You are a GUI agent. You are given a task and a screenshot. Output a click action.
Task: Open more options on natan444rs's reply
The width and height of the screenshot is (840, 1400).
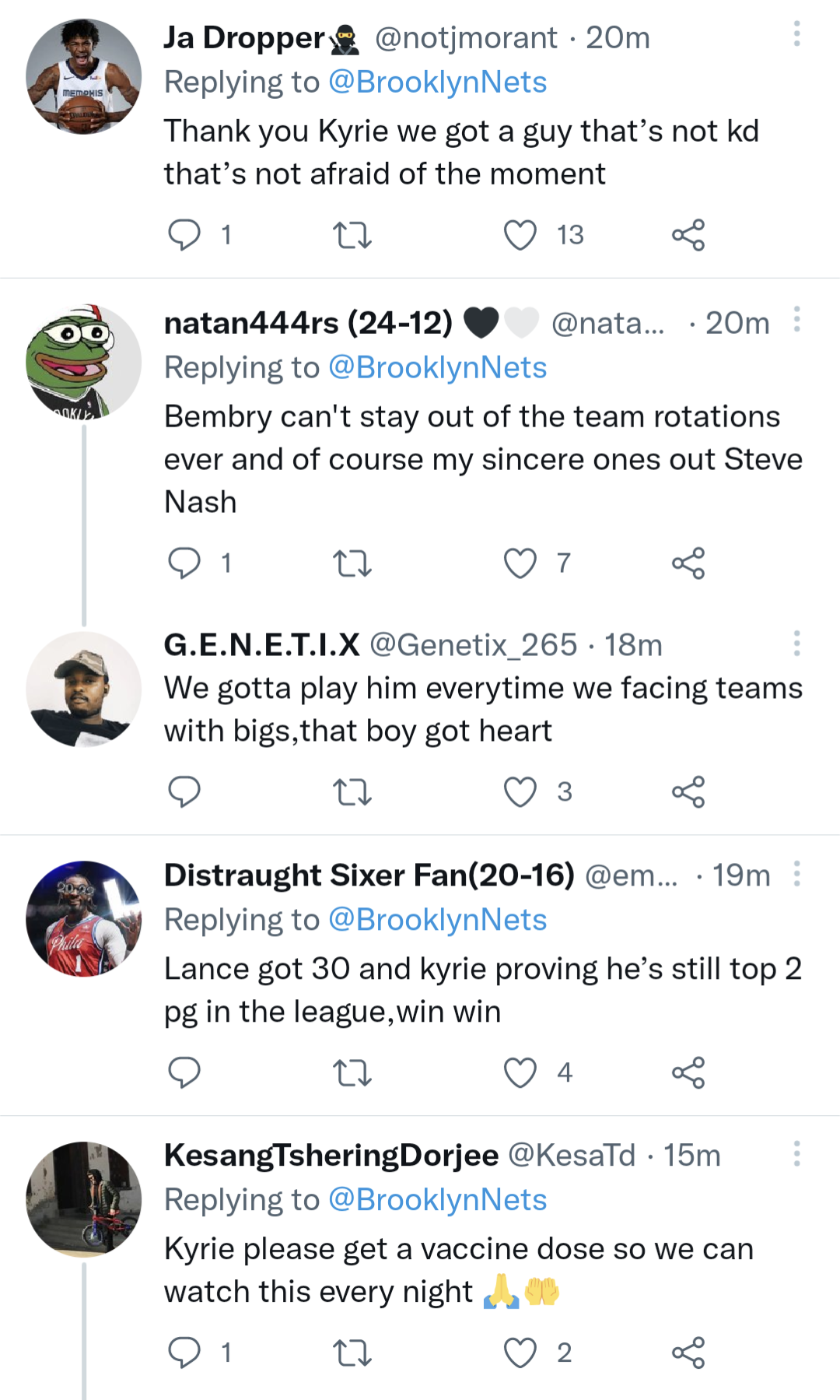pos(796,319)
